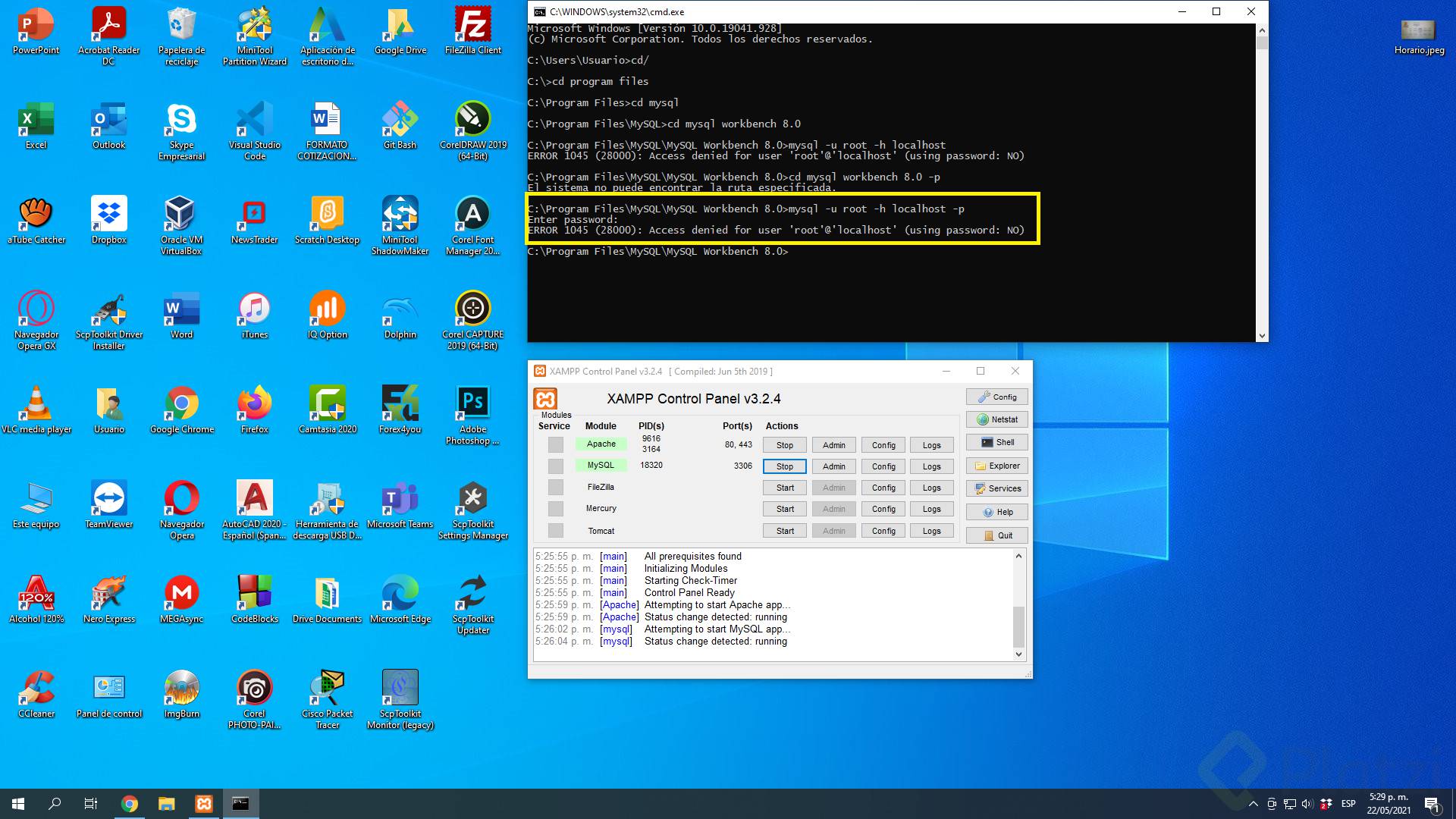Click the cmd window scrollbar down arrow

tap(1262, 335)
